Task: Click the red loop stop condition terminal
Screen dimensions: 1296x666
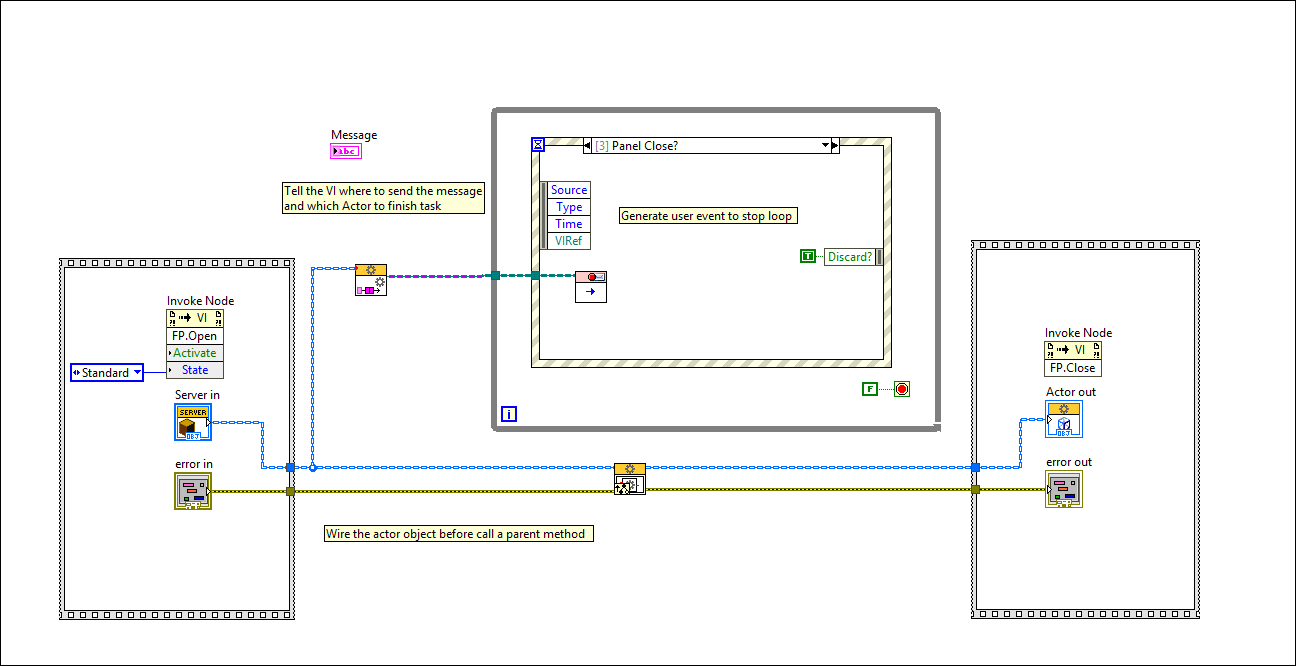Action: [901, 388]
